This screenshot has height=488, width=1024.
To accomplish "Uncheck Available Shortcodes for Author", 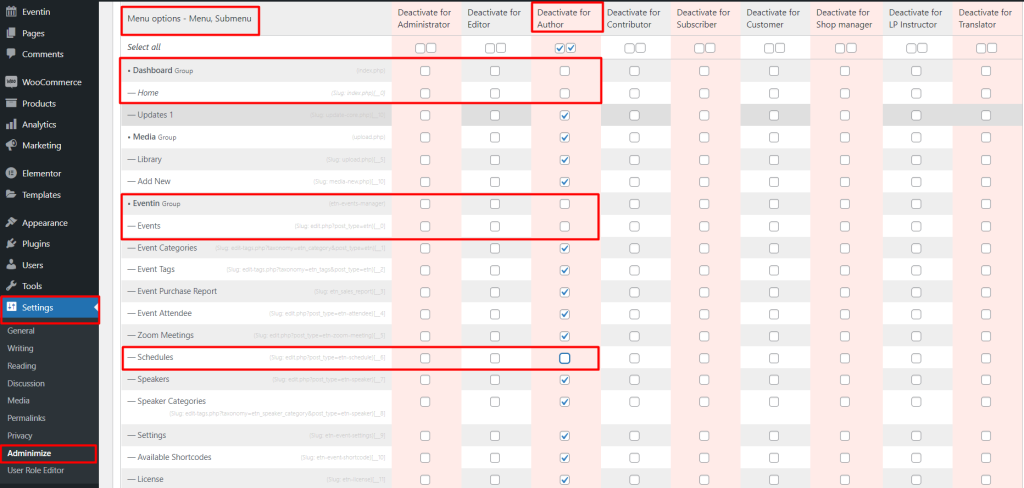I will [x=565, y=457].
